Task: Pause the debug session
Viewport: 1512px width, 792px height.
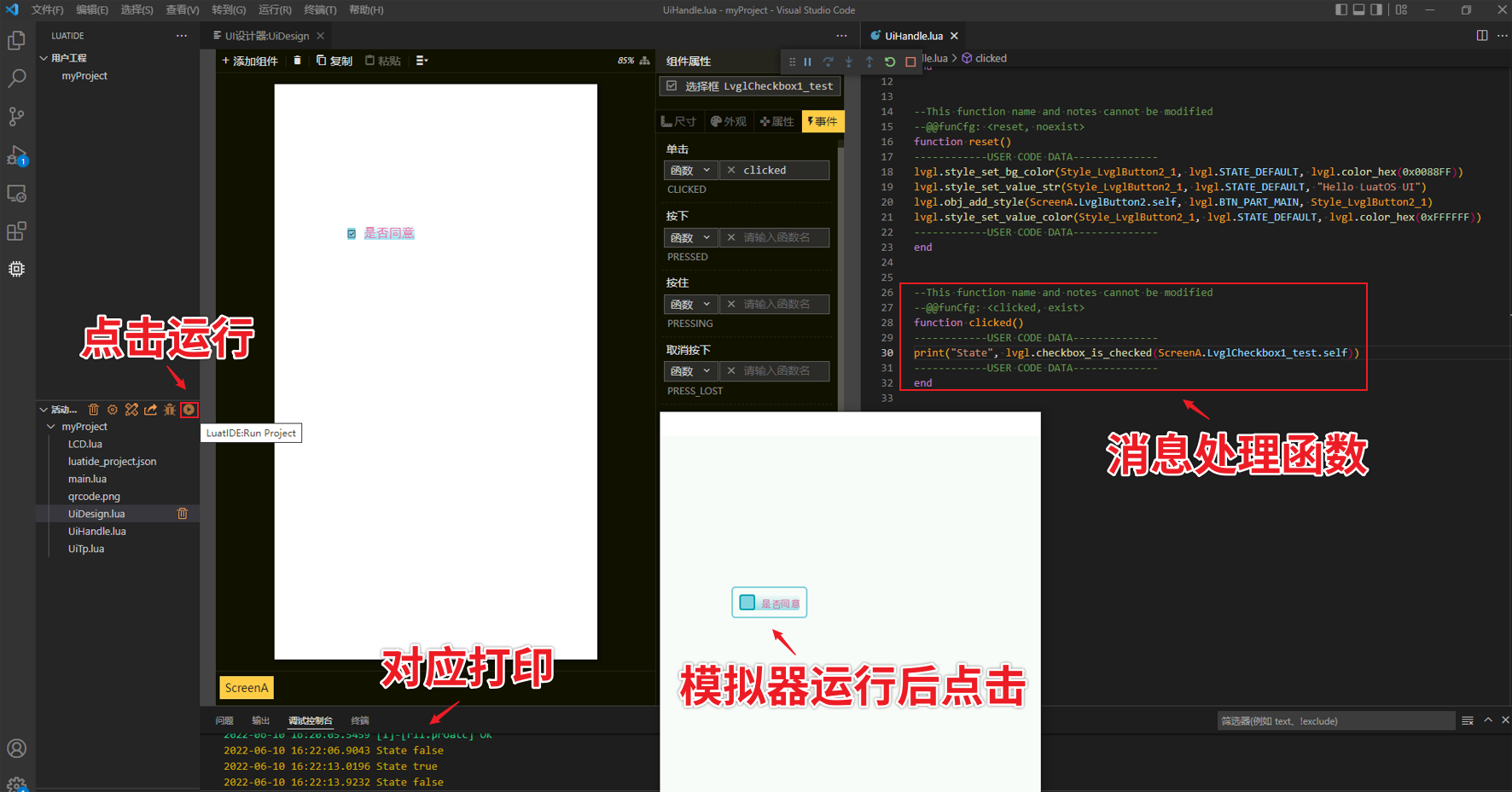Action: [x=807, y=61]
